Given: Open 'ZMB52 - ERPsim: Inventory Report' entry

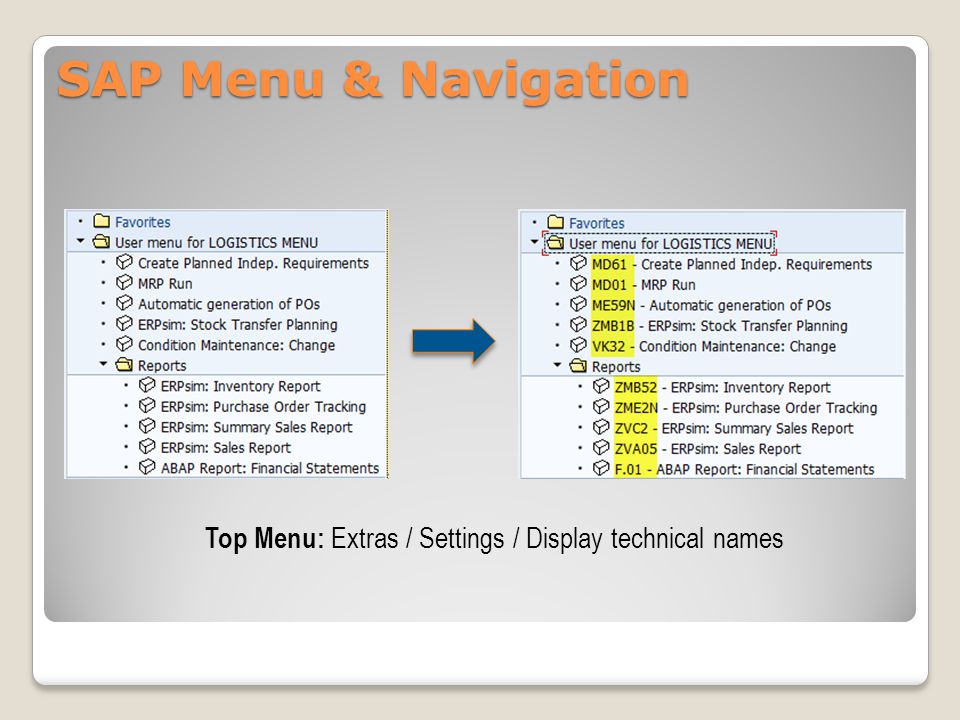Looking at the screenshot, I should pos(722,388).
